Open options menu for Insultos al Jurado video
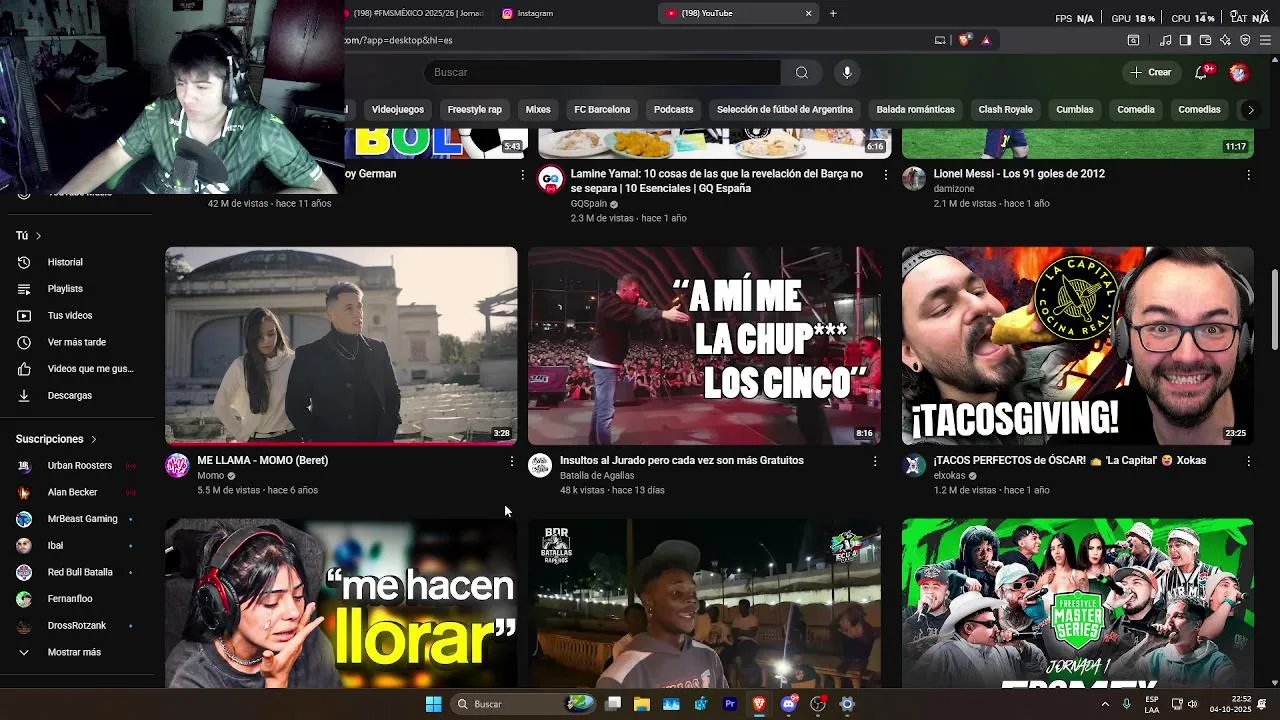This screenshot has height=720, width=1280. (x=875, y=461)
